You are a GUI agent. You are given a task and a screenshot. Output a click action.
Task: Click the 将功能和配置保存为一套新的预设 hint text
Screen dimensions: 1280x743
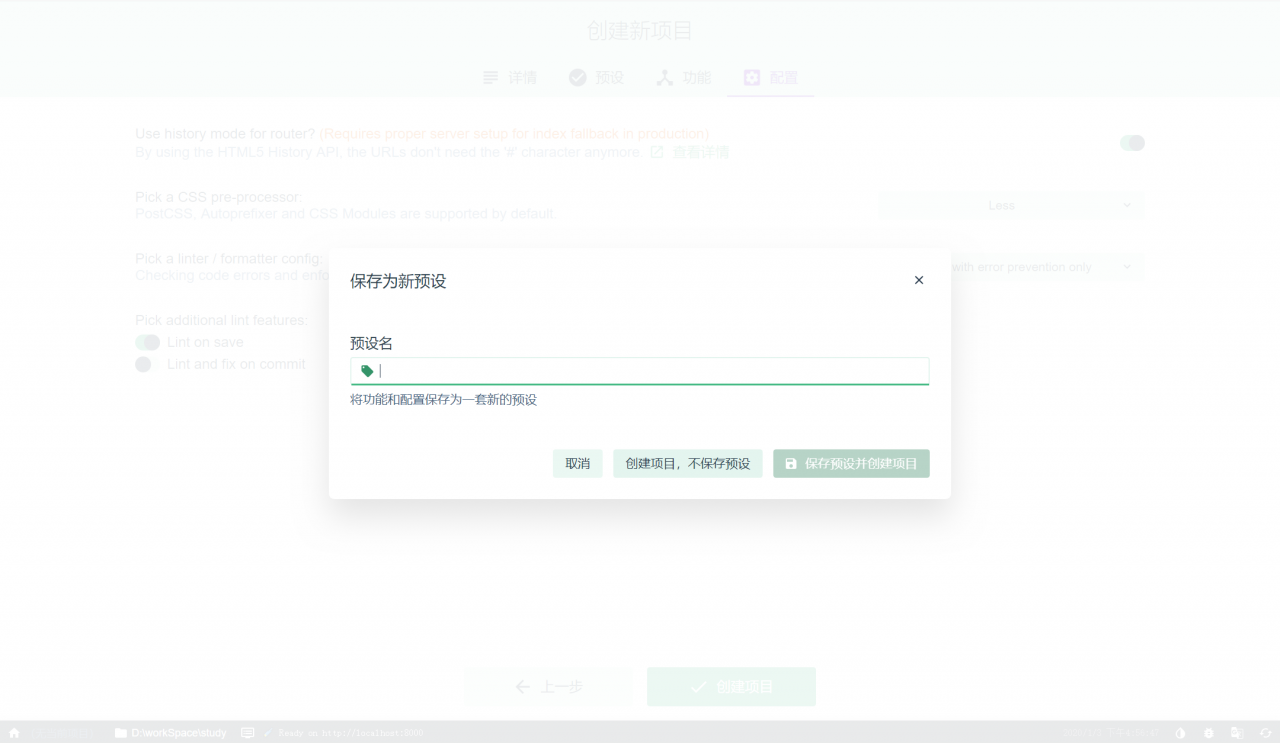(x=443, y=400)
